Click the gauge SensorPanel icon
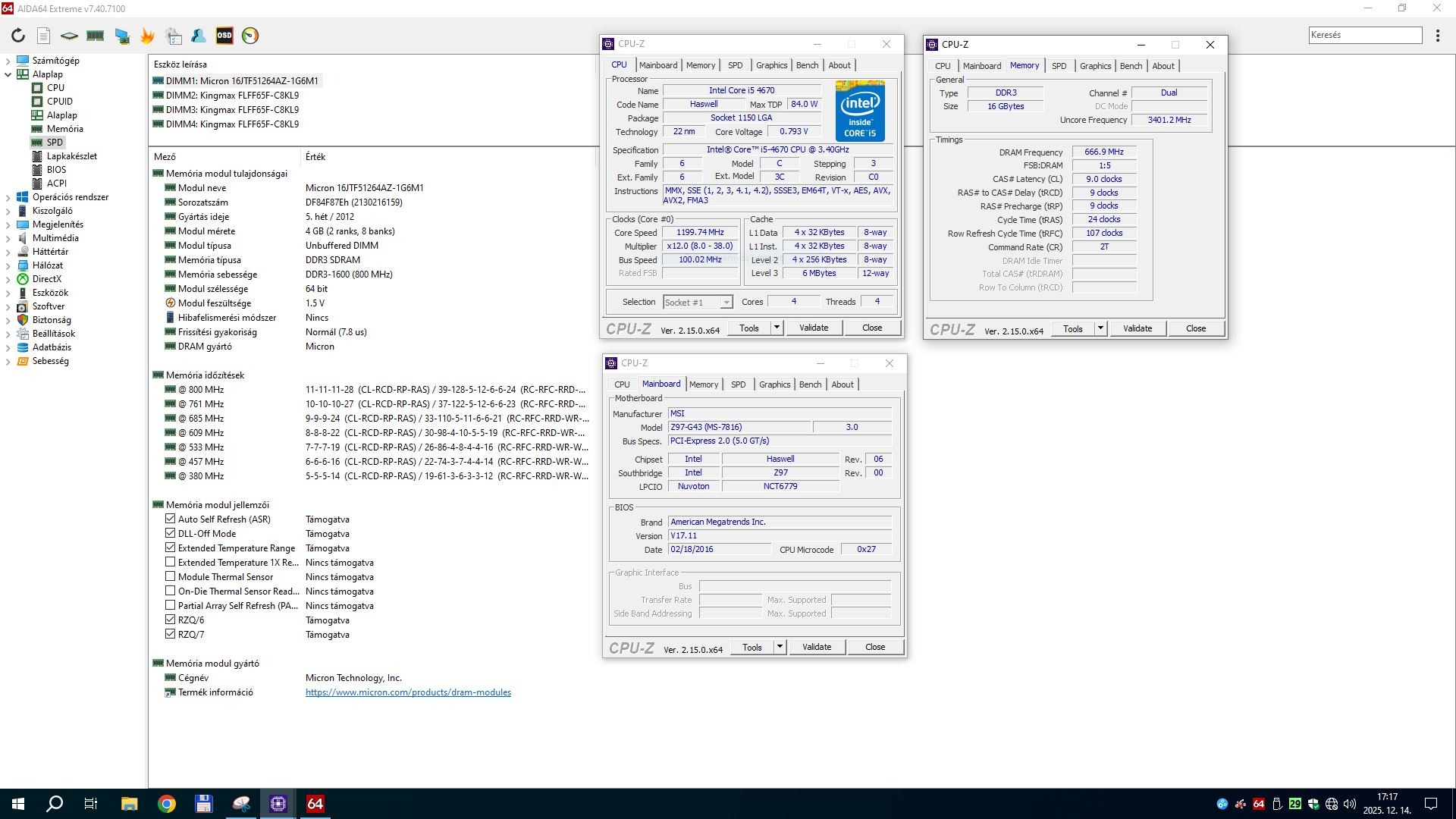The width and height of the screenshot is (1456, 819). pos(250,36)
